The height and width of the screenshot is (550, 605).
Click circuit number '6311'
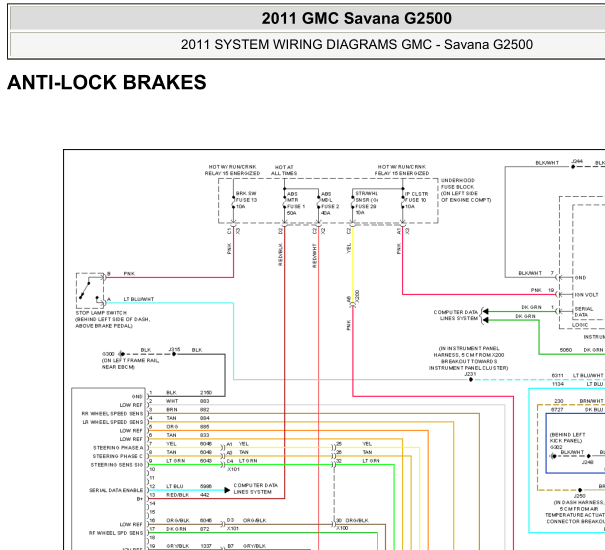(x=558, y=375)
